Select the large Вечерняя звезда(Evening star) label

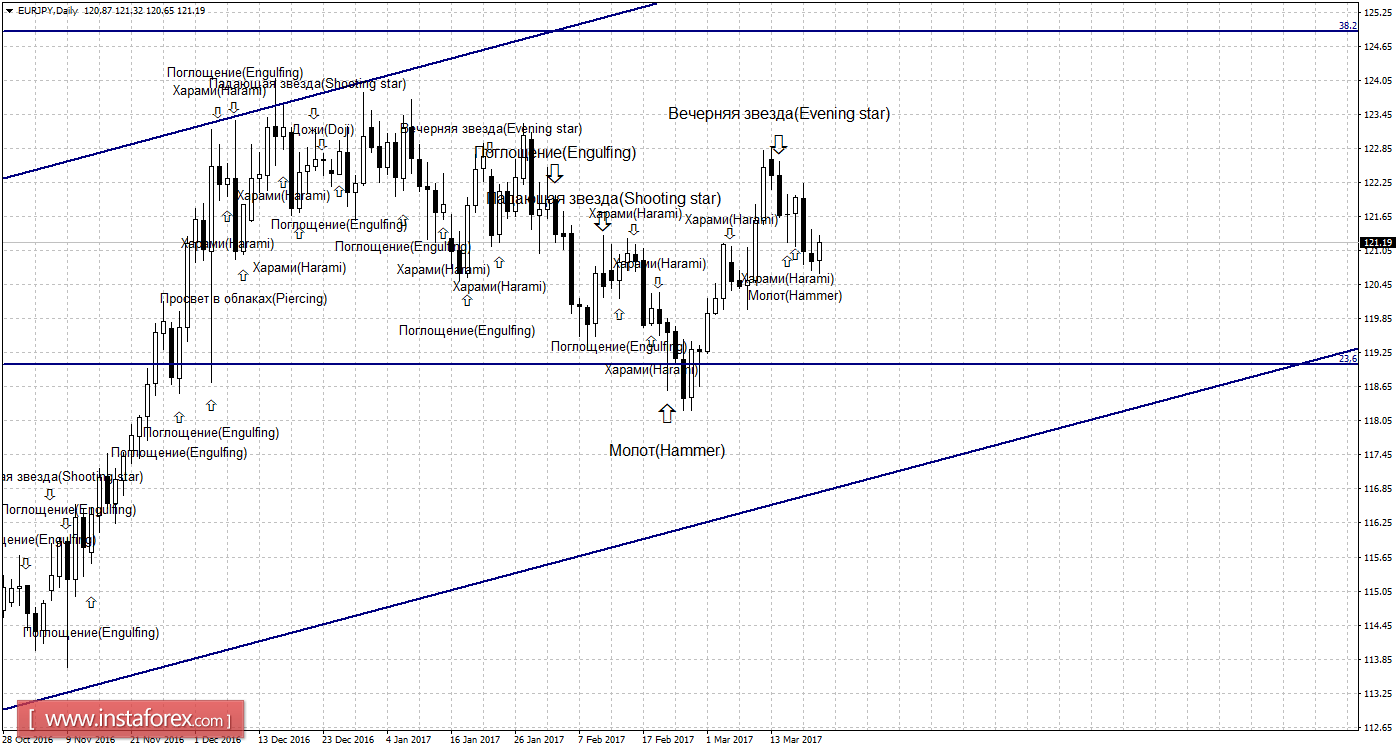tap(779, 114)
